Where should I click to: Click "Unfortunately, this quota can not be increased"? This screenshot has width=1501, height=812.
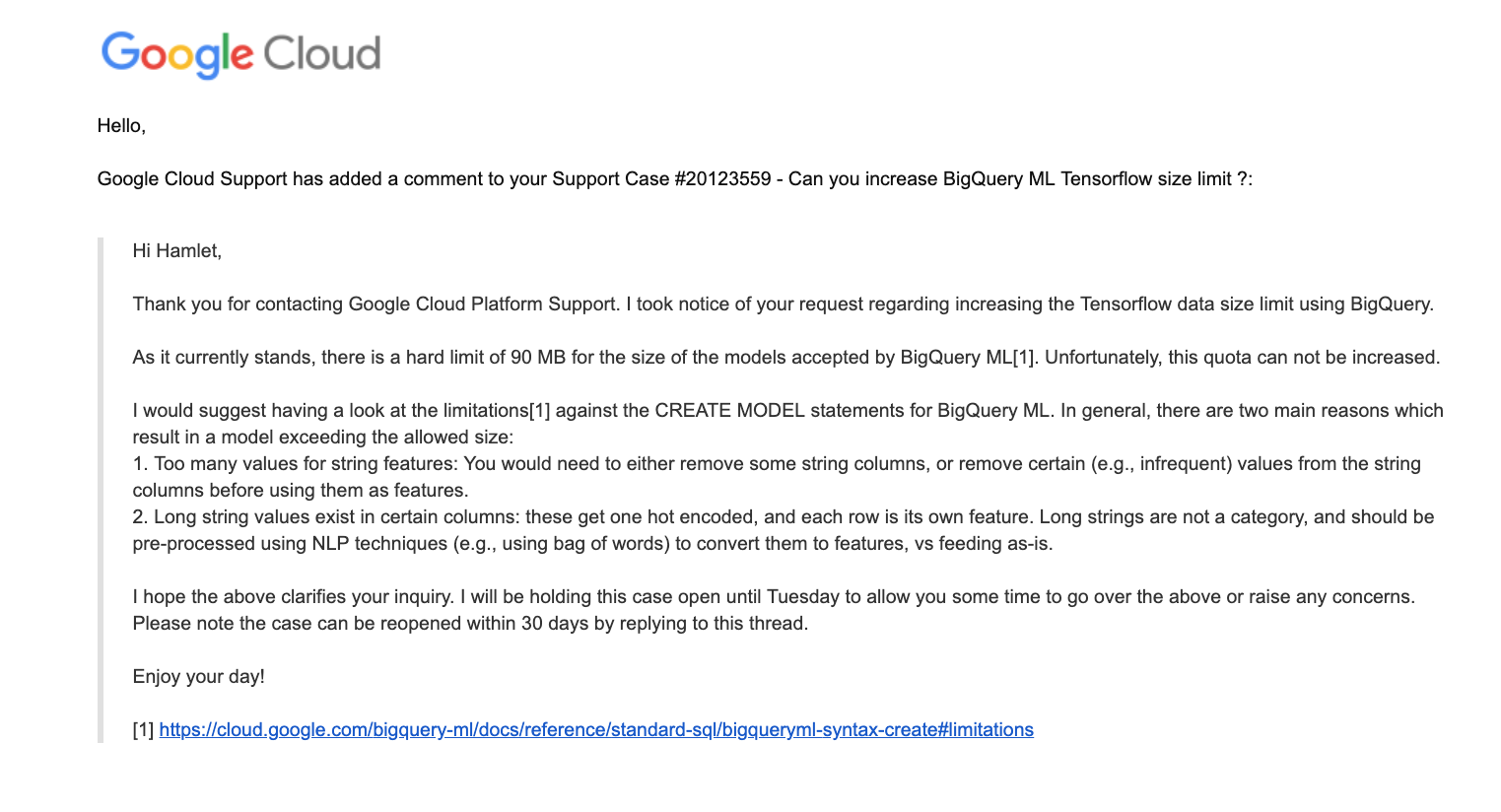(x=1242, y=358)
